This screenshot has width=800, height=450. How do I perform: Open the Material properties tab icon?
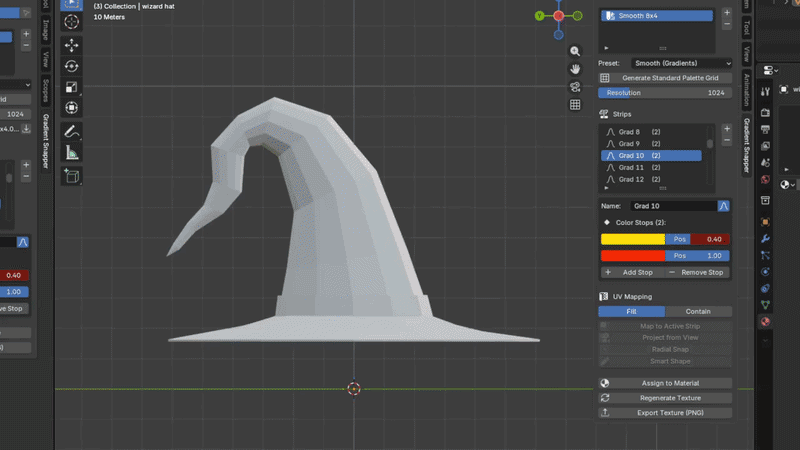pos(765,321)
